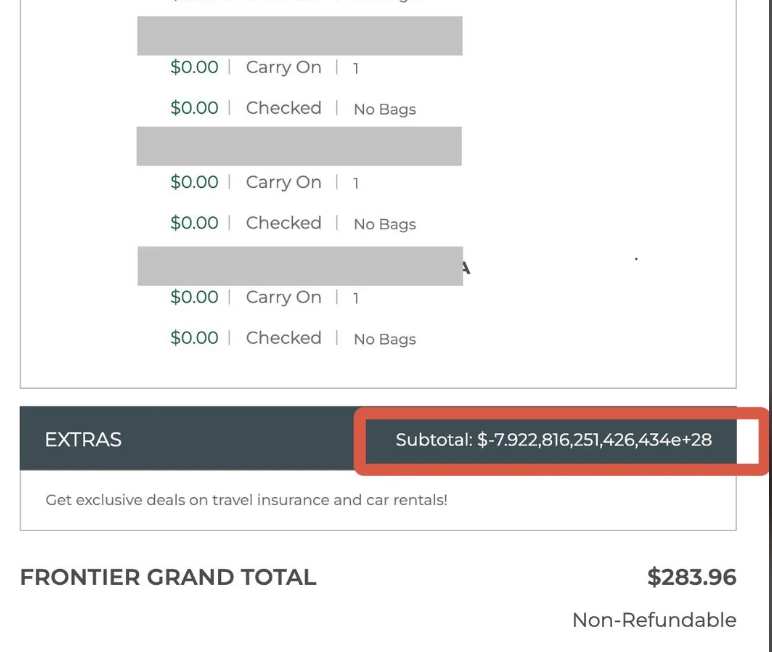This screenshot has height=652, width=772.
Task: Click the Non-Refundable label
Action: tap(654, 620)
